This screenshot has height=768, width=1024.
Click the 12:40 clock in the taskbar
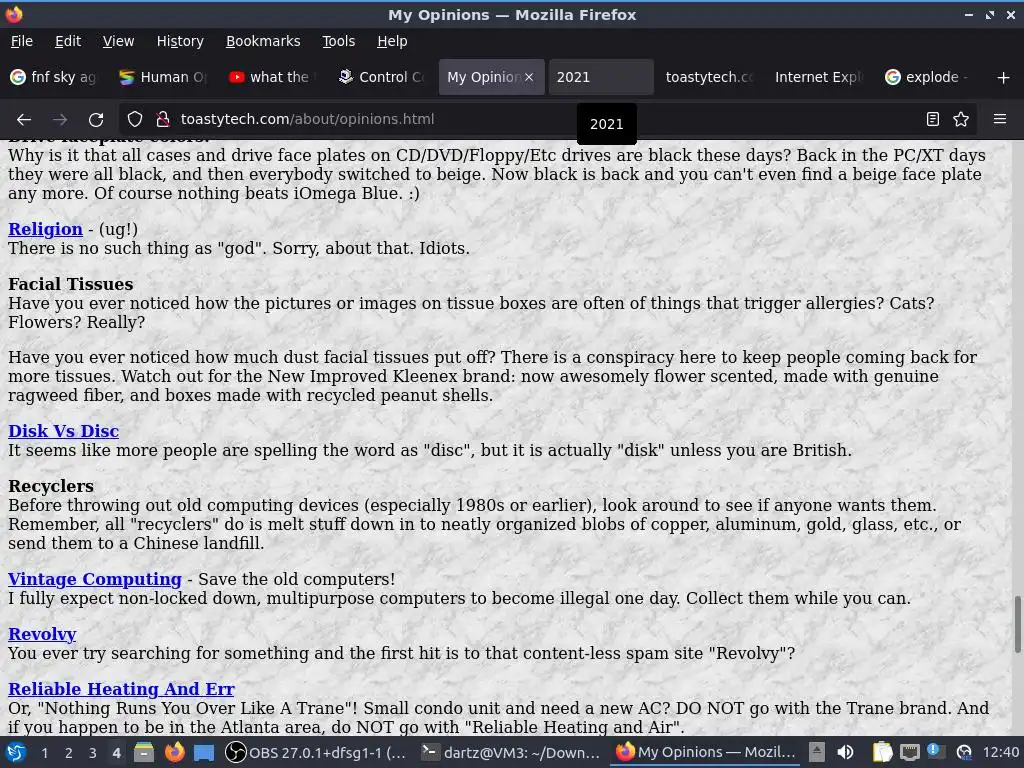click(x=1000, y=752)
